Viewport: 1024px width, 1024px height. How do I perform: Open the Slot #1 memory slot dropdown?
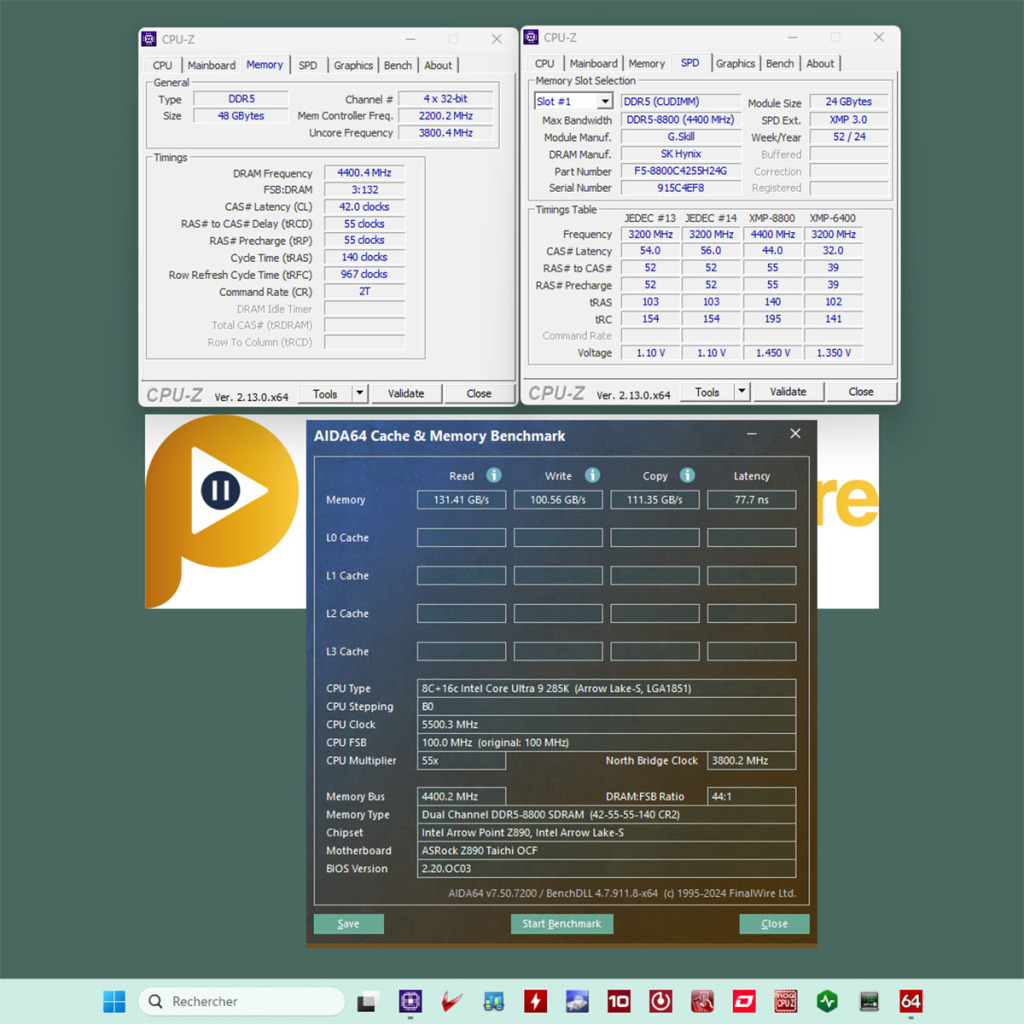(605, 101)
